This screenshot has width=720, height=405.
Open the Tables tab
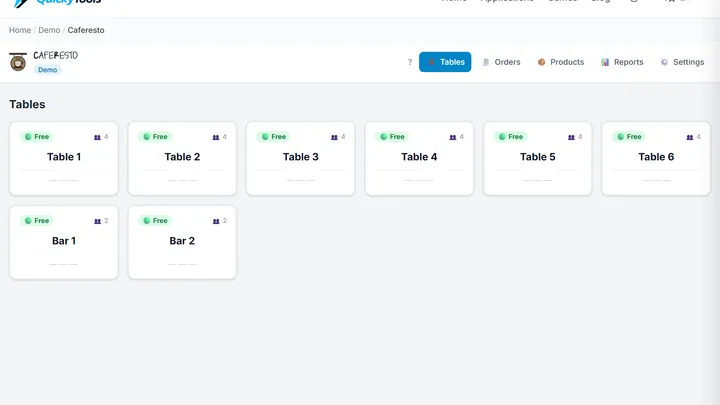(444, 62)
